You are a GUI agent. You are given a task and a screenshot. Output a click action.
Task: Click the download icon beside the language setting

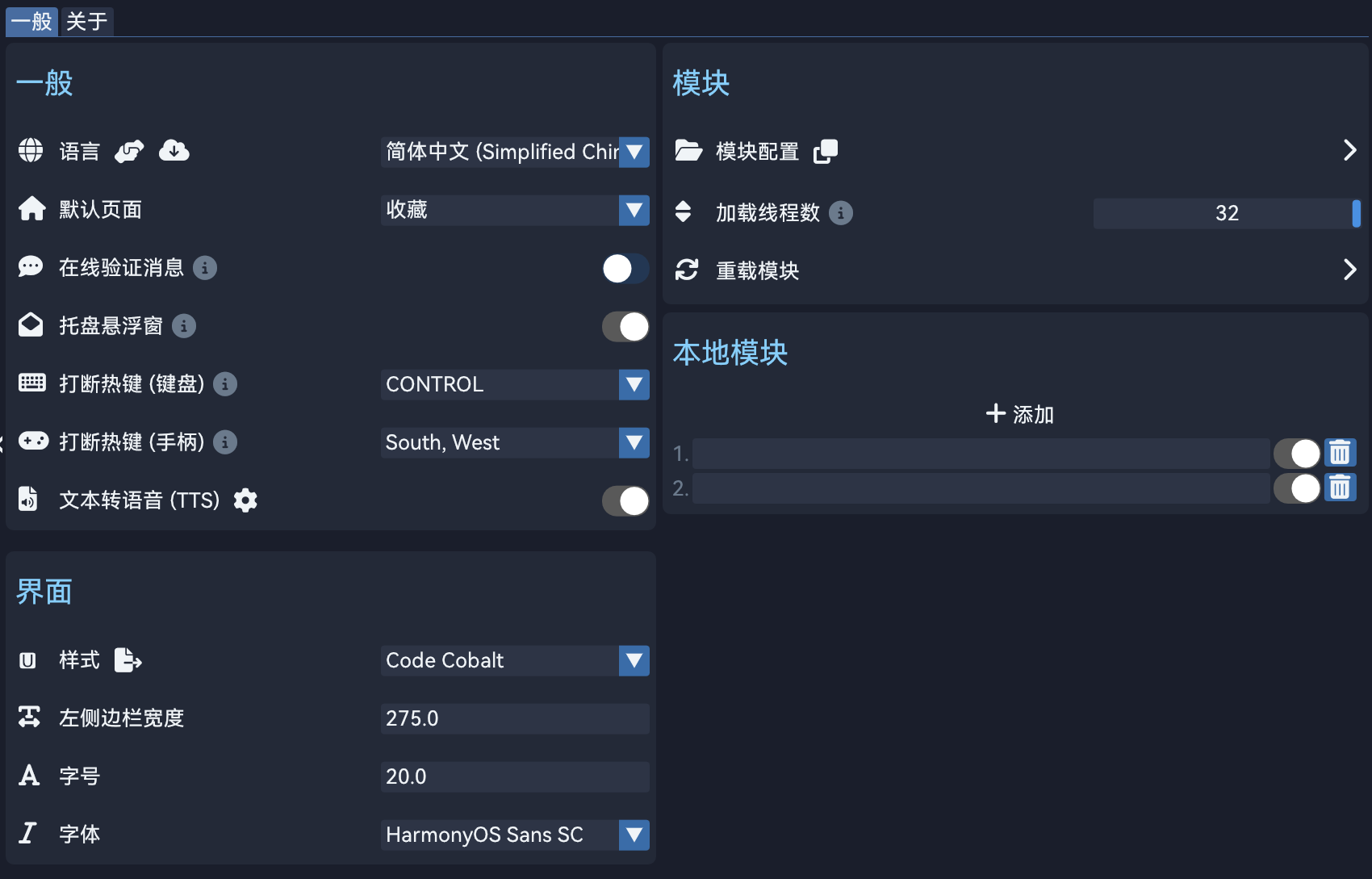point(174,150)
